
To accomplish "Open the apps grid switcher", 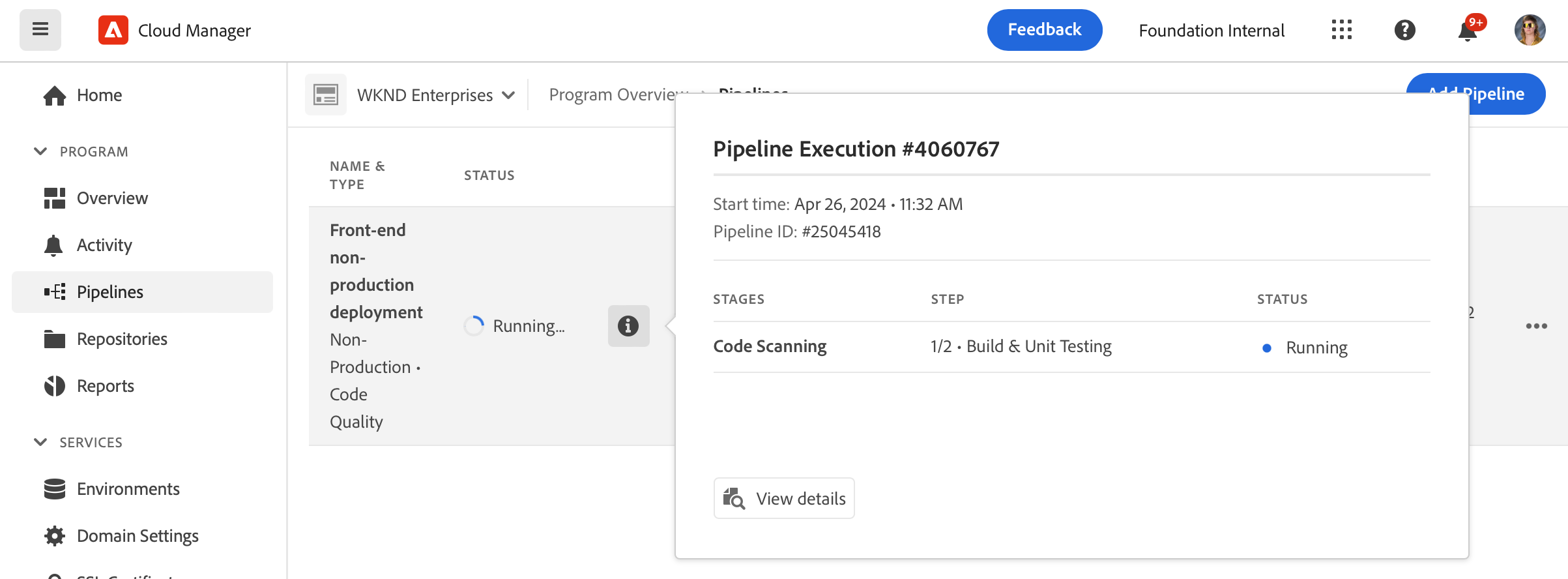I will tap(1341, 30).
